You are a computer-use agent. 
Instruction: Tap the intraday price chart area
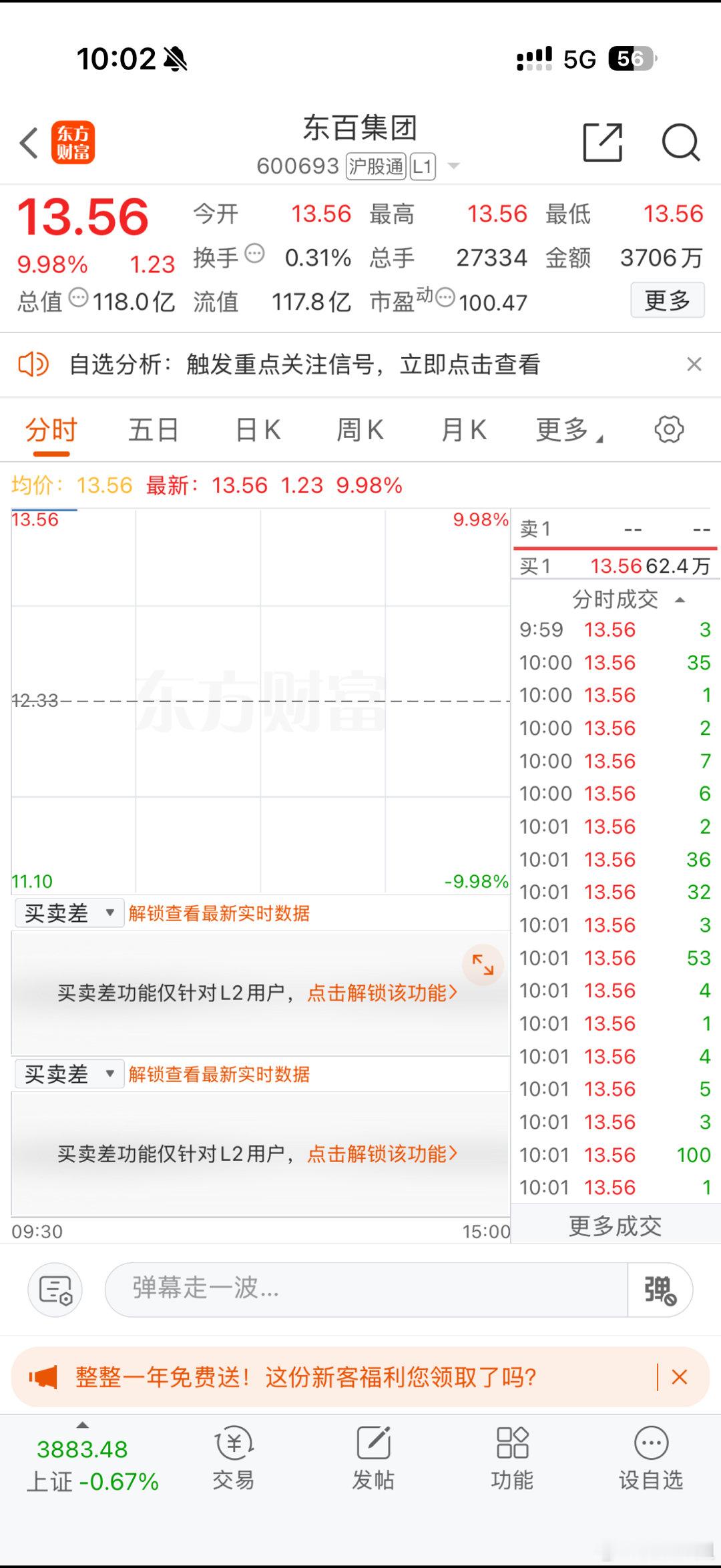click(260, 701)
